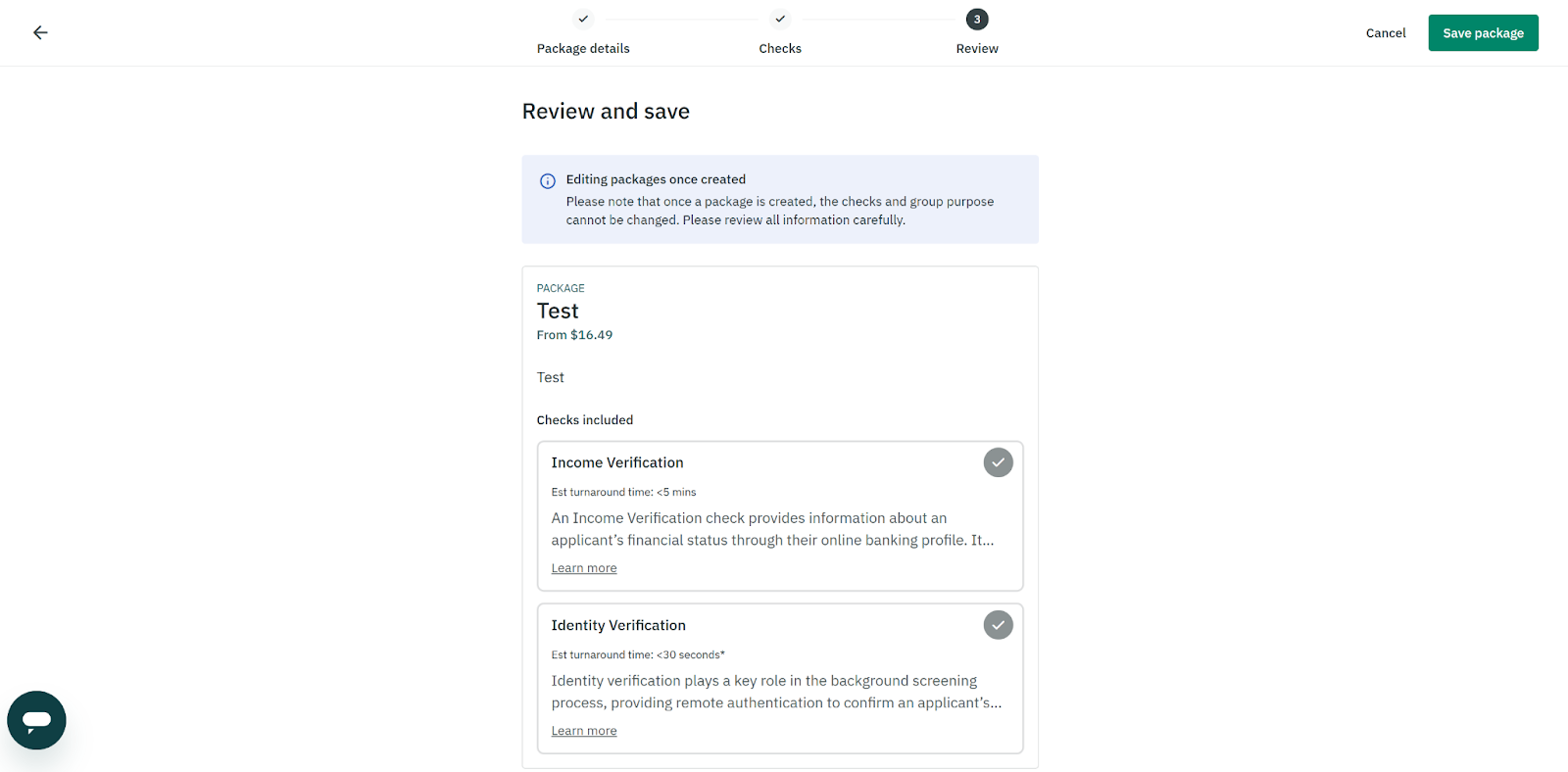The image size is (1568, 772).
Task: Click the back arrow icon
Action: [x=40, y=32]
